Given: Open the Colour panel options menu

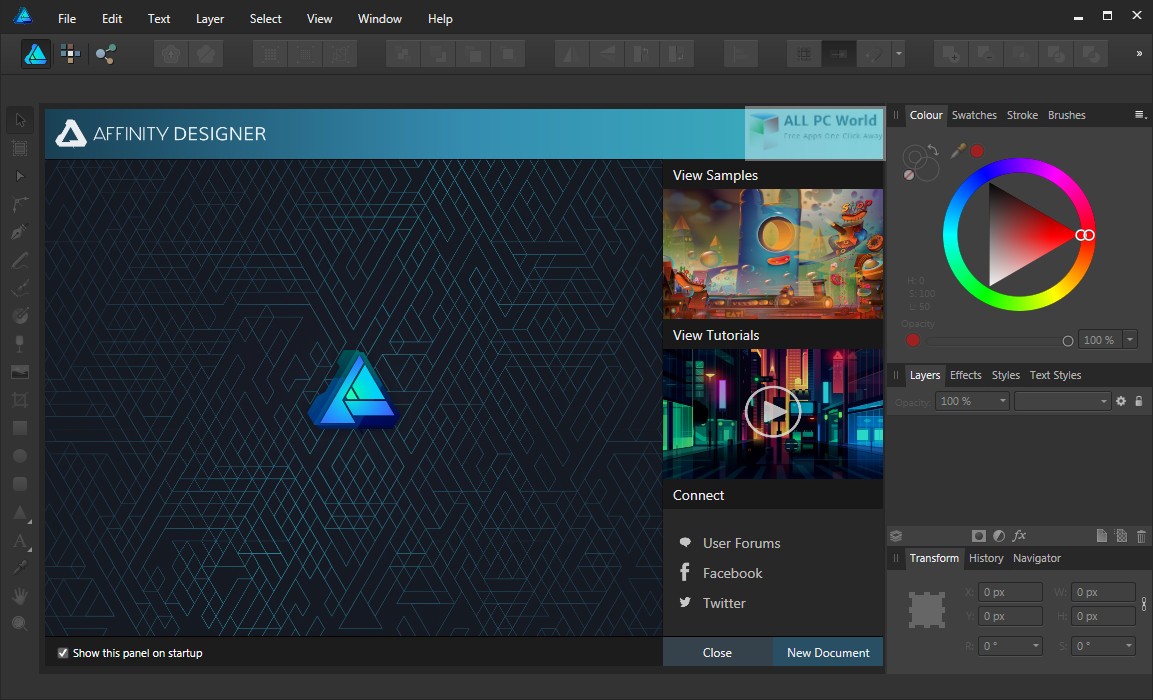Looking at the screenshot, I should point(1140,115).
